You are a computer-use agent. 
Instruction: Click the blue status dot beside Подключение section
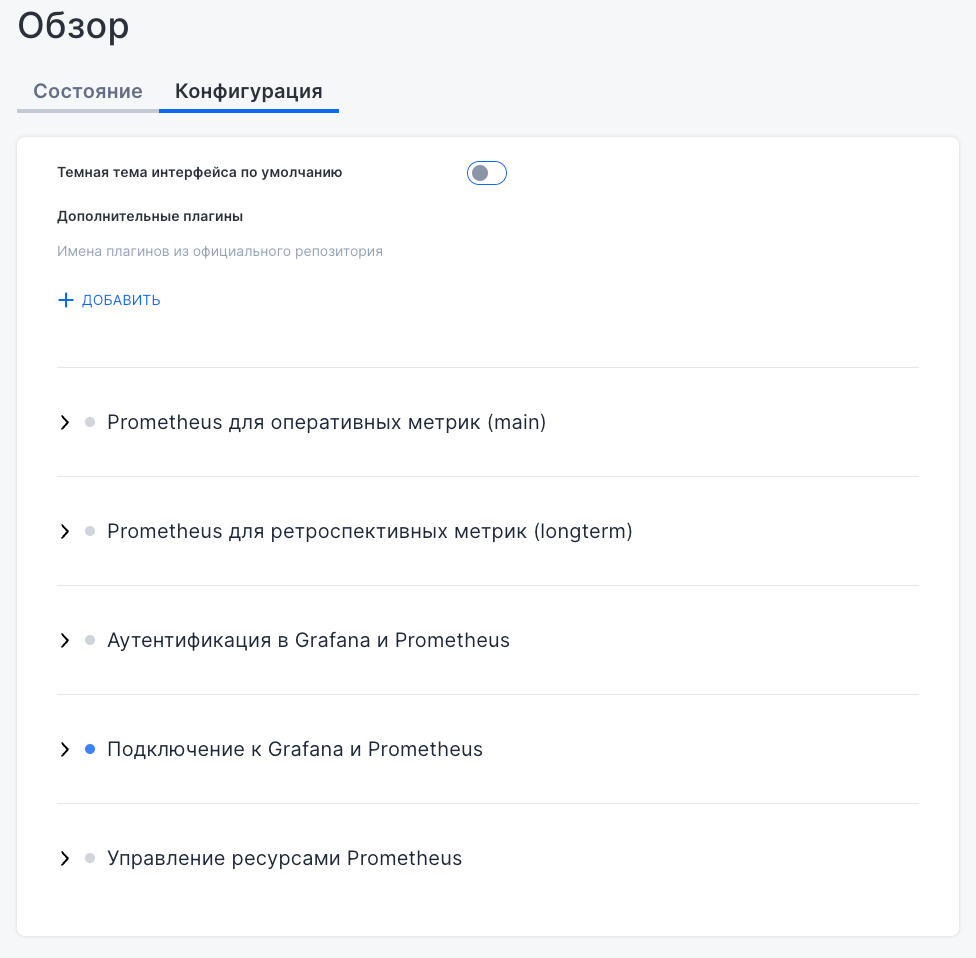click(x=90, y=749)
